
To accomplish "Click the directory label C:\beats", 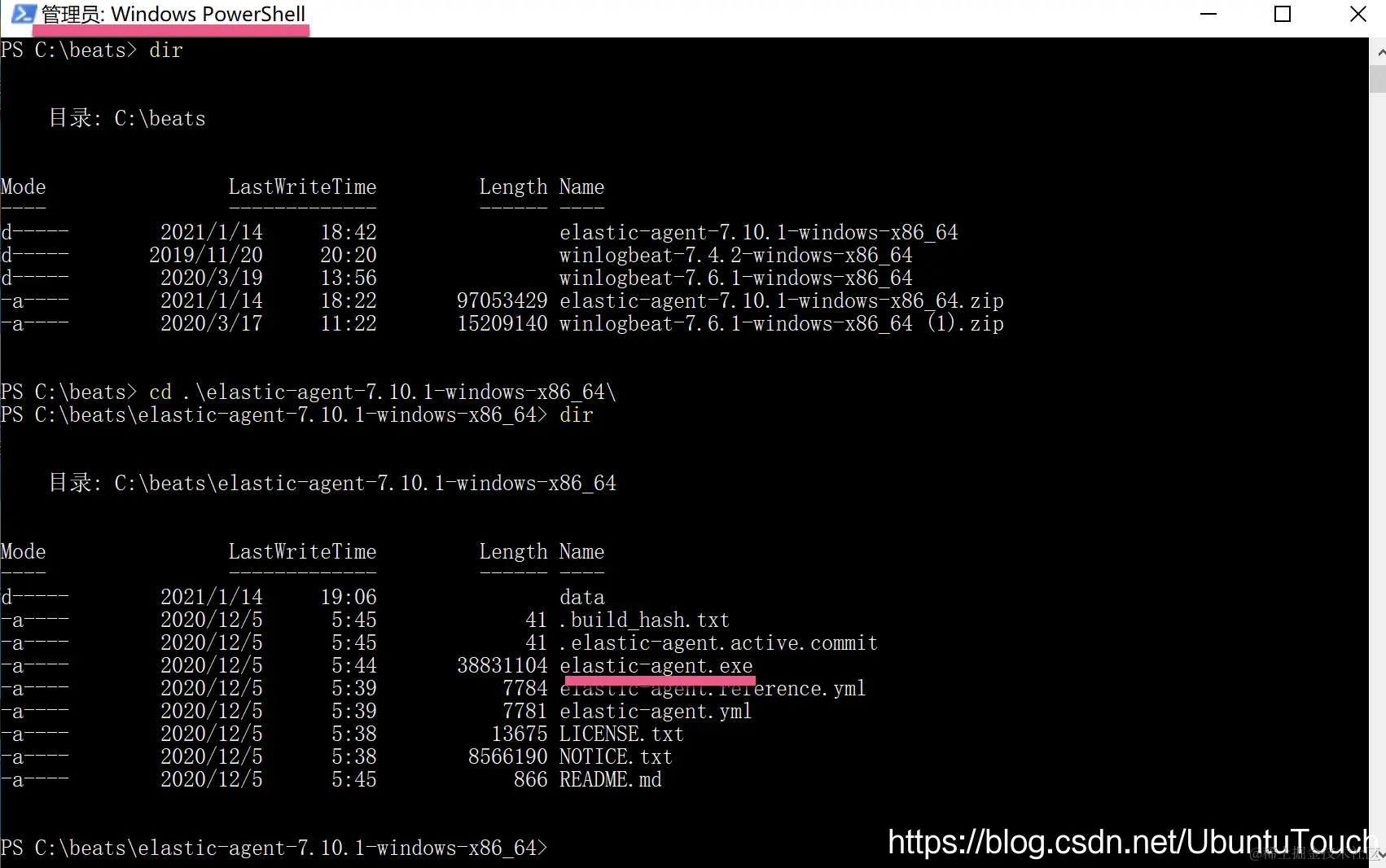I will click(160, 118).
